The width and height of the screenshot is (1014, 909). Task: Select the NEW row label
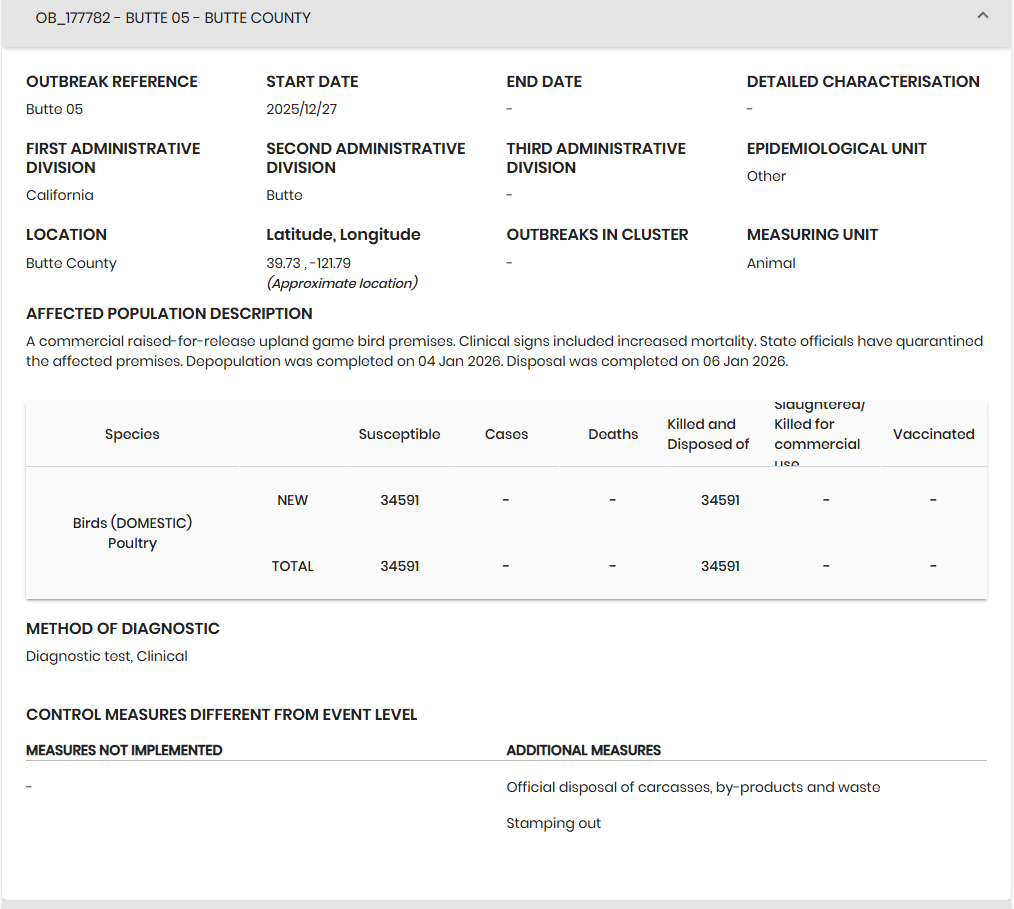pos(292,500)
